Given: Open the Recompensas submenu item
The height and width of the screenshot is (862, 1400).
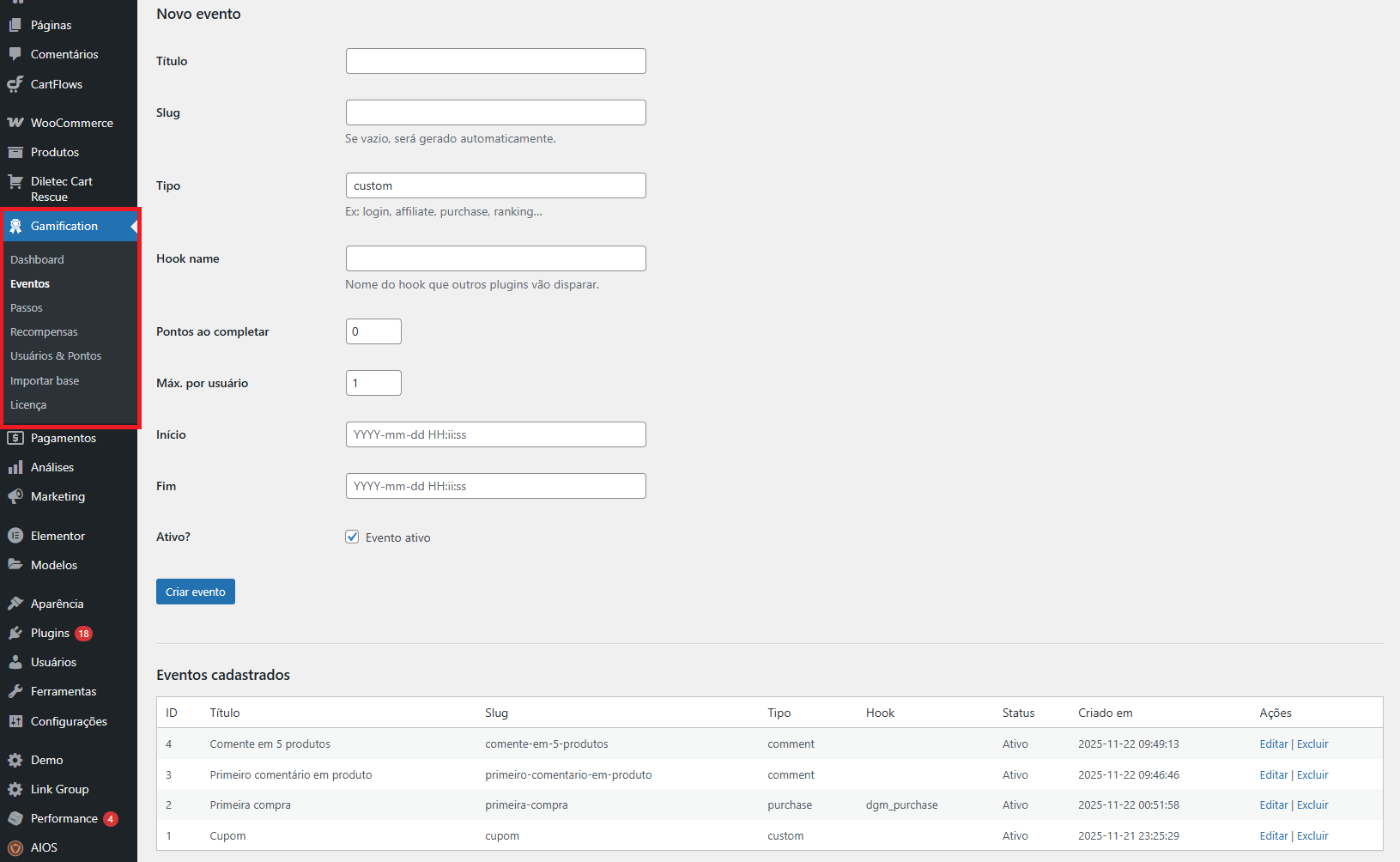Looking at the screenshot, I should tap(44, 332).
